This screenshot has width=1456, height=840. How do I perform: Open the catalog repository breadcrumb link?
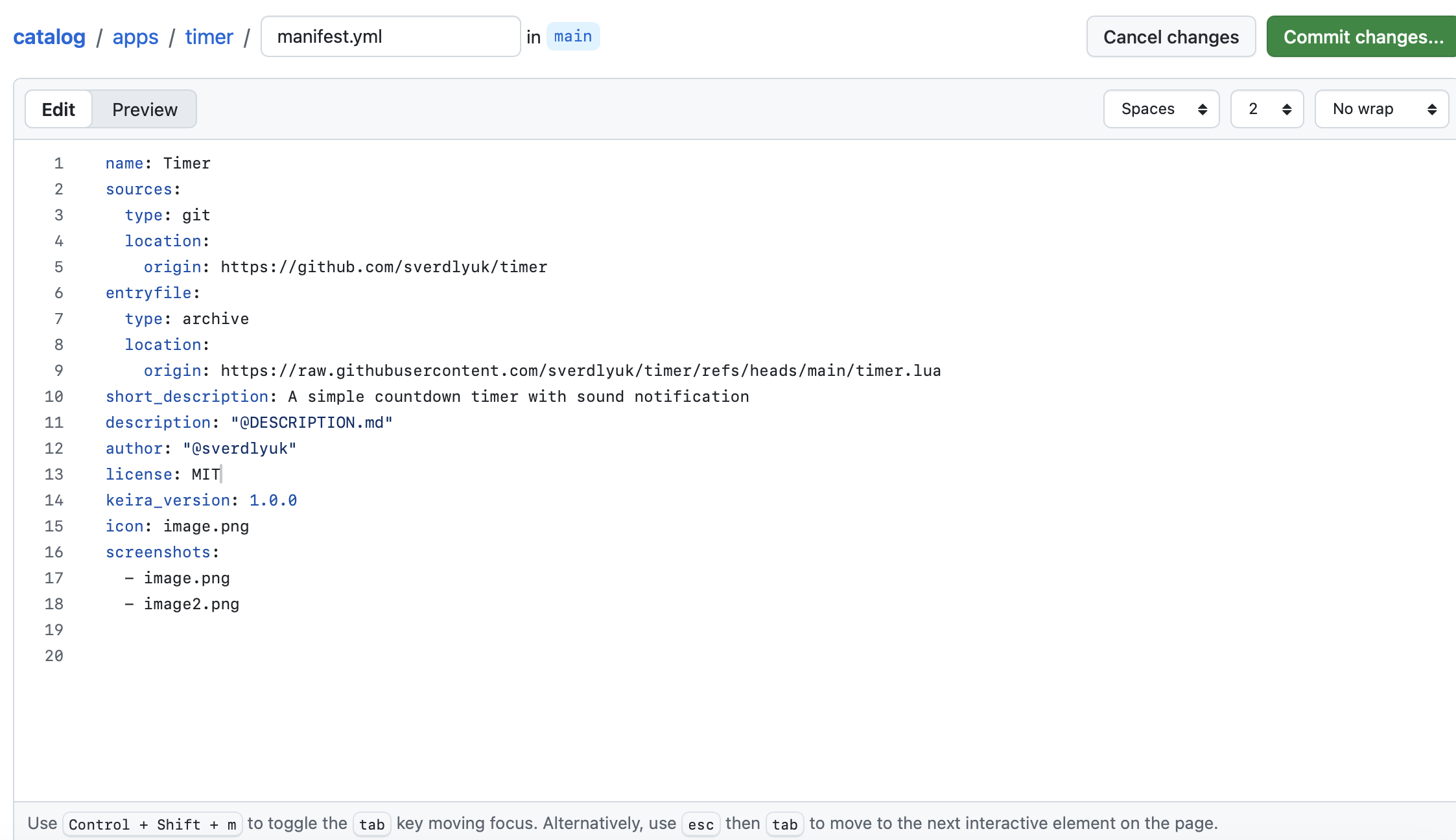(49, 37)
